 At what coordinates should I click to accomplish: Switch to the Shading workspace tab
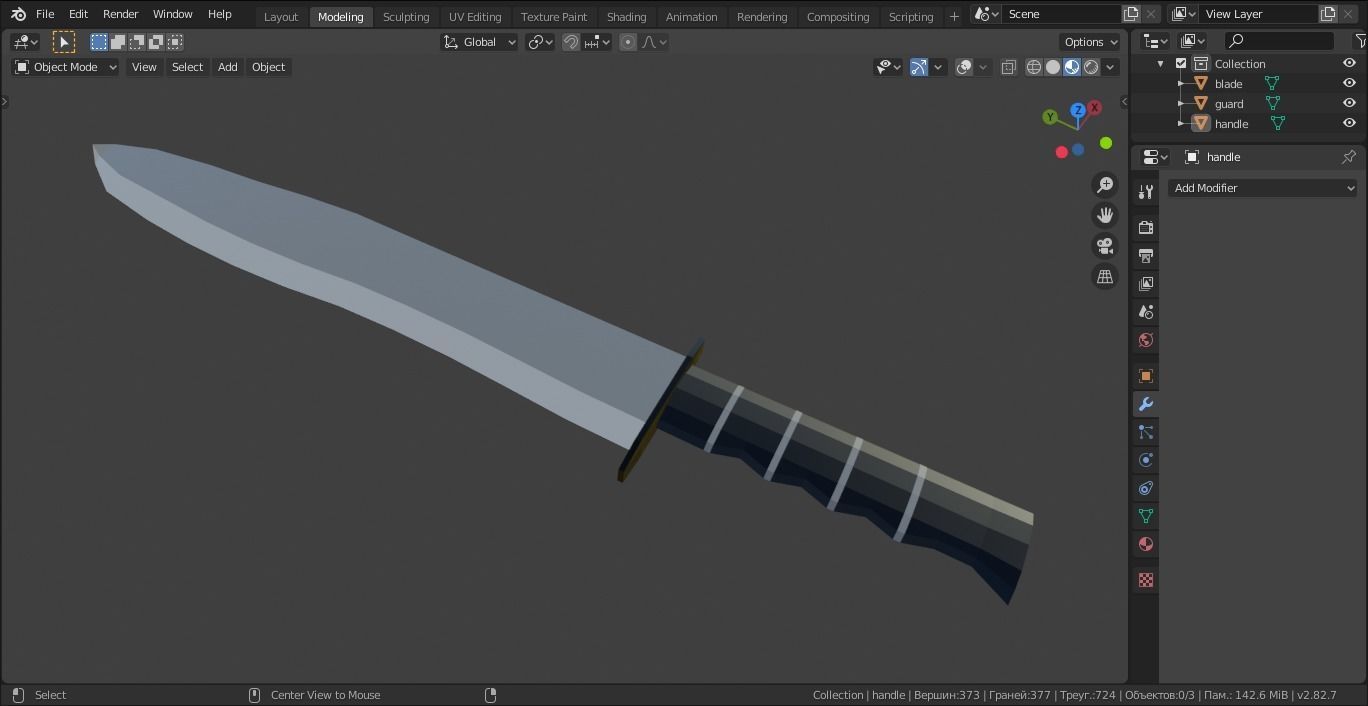click(x=626, y=17)
